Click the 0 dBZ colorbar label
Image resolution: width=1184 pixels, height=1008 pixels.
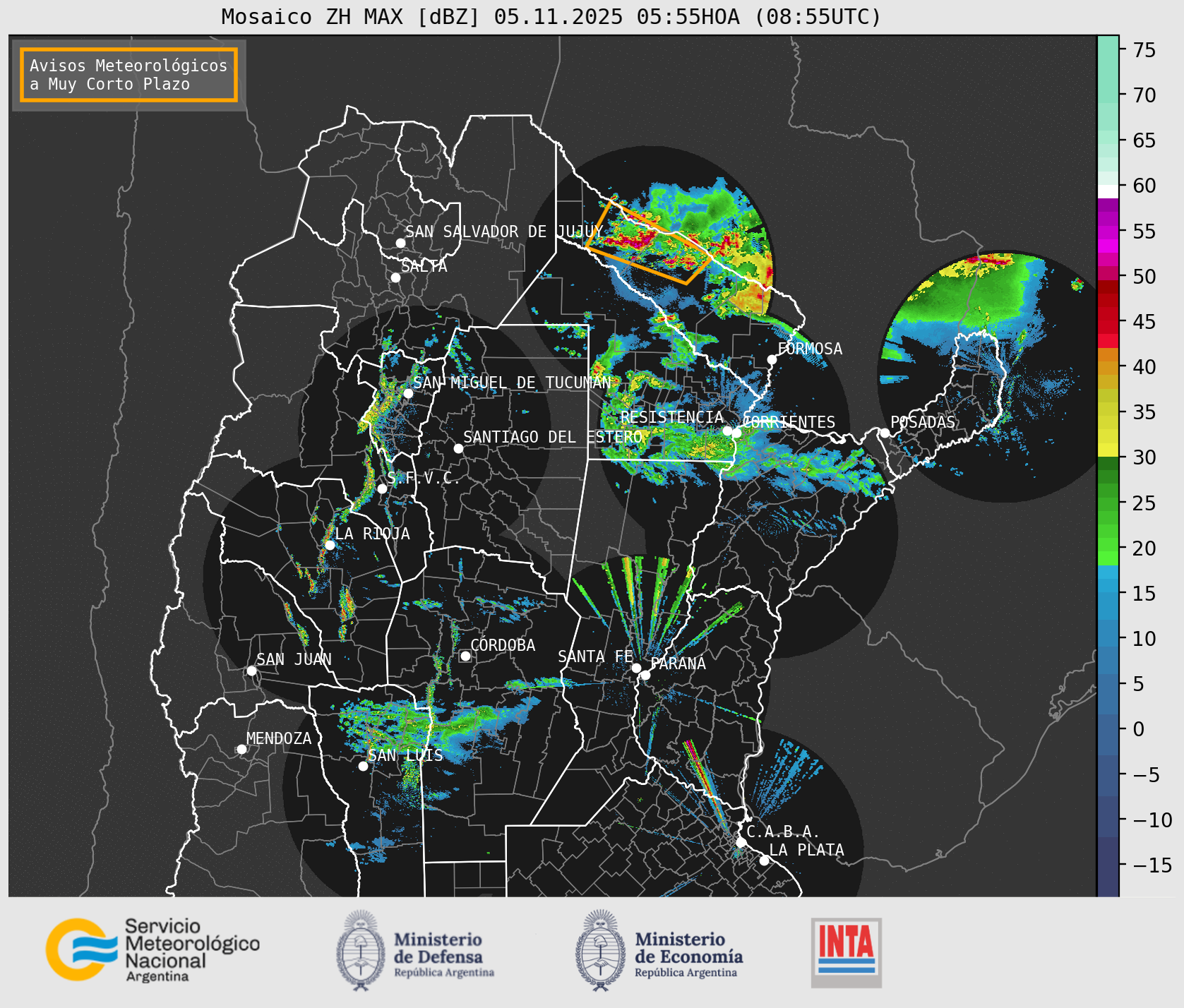click(1139, 729)
